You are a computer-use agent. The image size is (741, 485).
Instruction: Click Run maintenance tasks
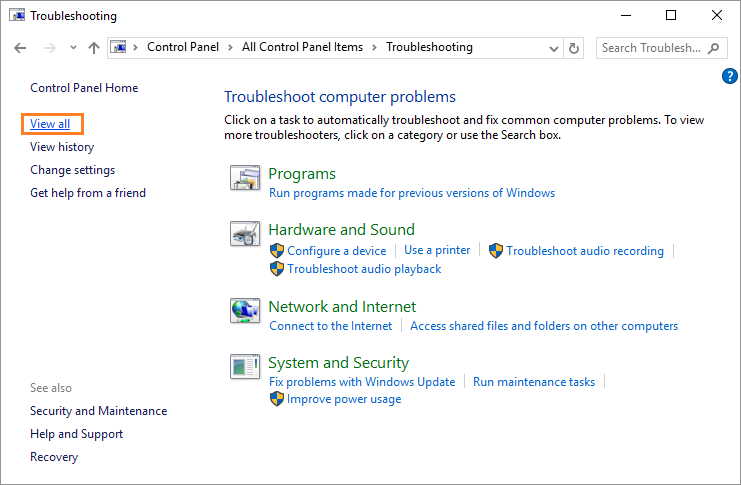pyautogui.click(x=534, y=382)
